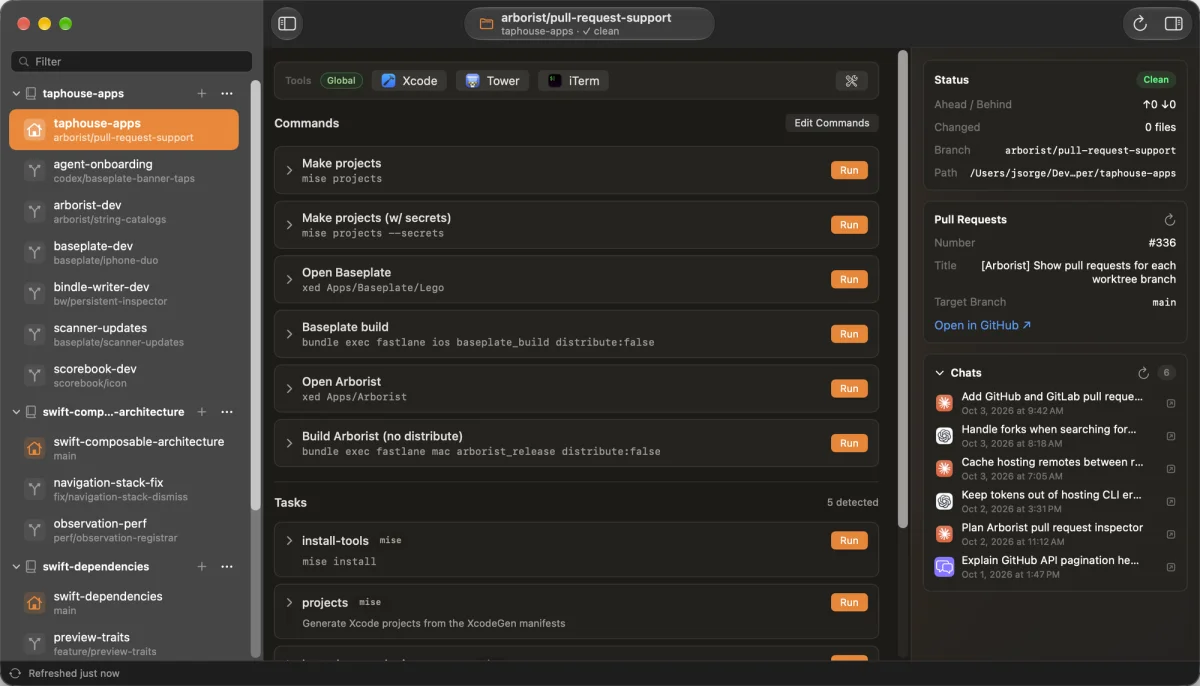This screenshot has width=1200, height=686.
Task: Expand the Open Baseplate command
Action: 289,279
